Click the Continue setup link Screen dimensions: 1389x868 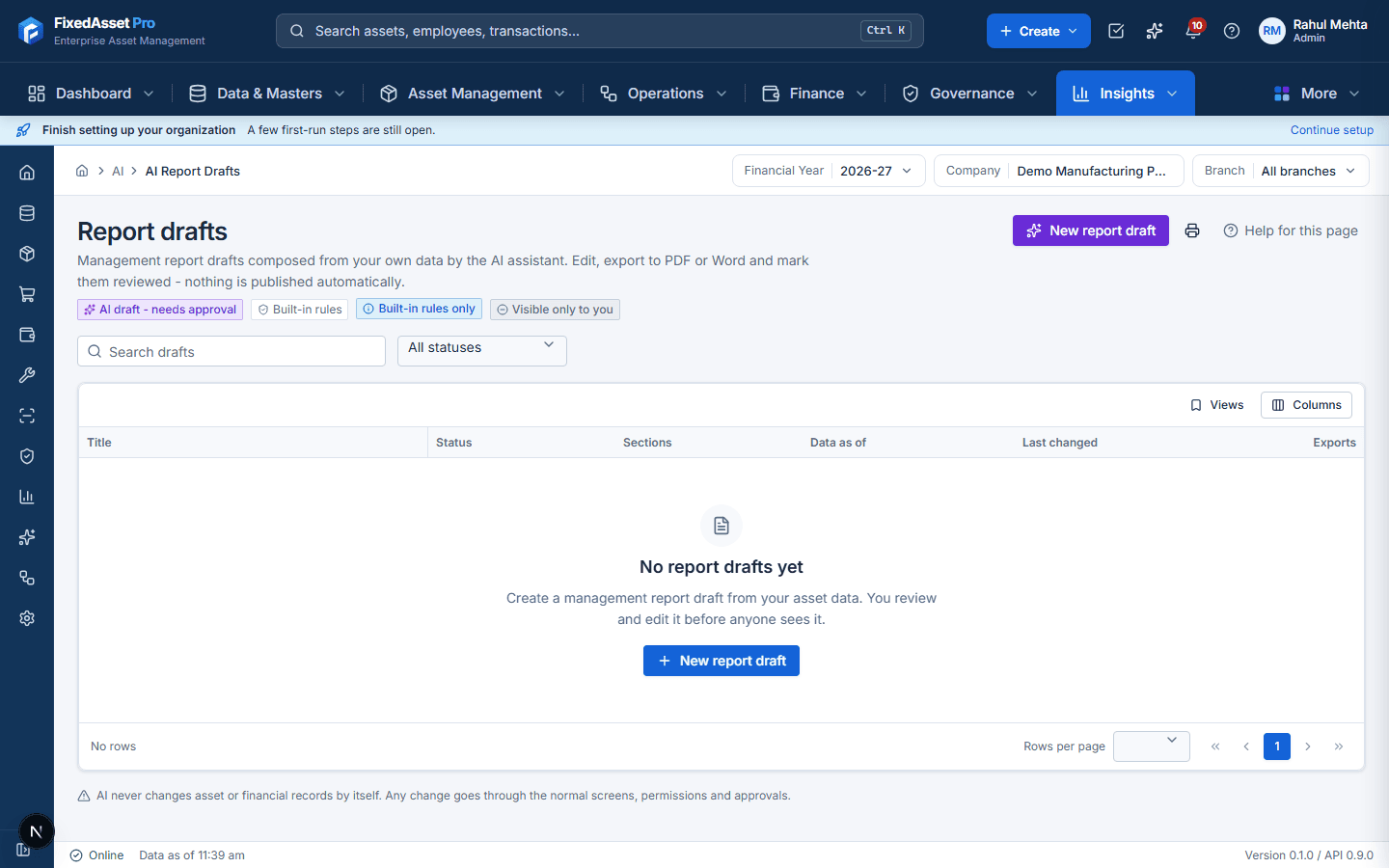(1332, 130)
